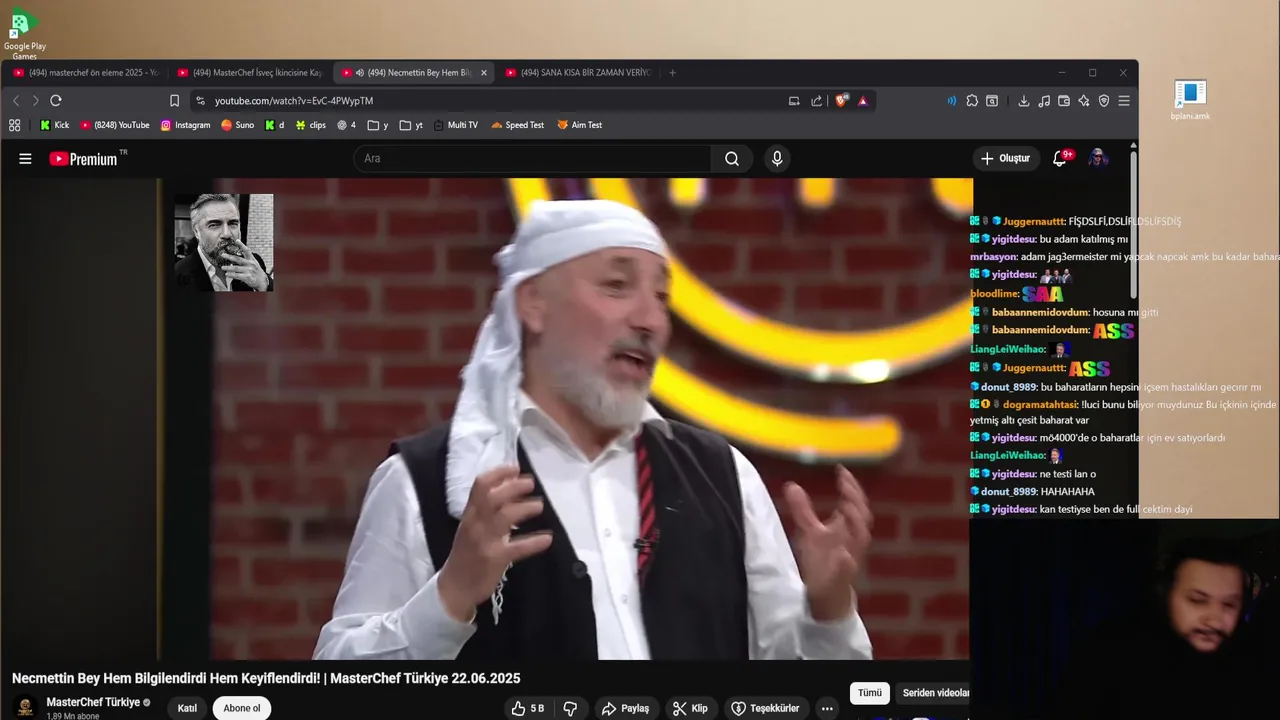The height and width of the screenshot is (720, 1280).
Task: Open the clips bookmark
Action: point(310,125)
